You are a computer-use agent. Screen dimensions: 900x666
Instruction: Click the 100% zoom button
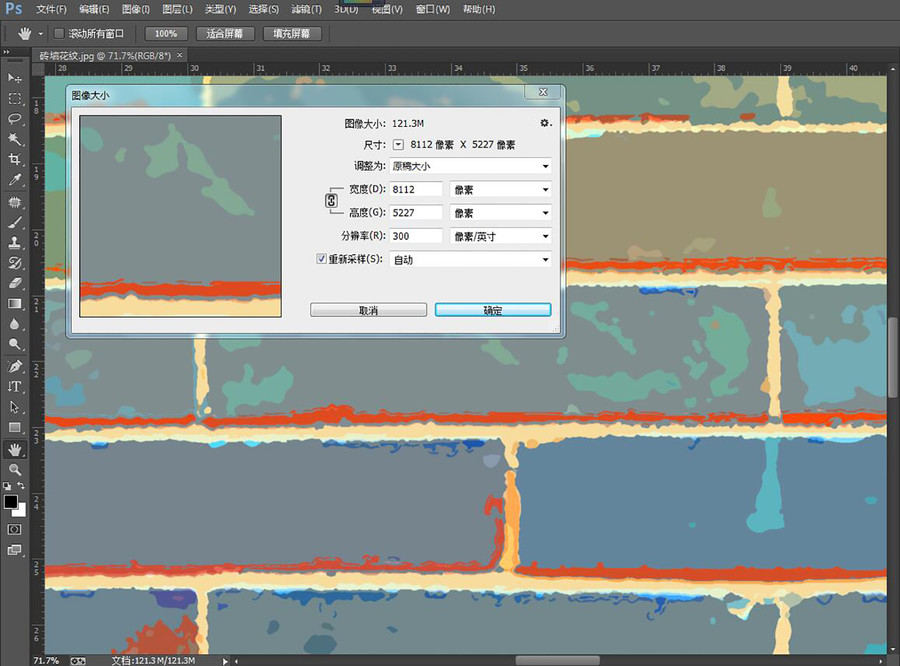(x=166, y=34)
